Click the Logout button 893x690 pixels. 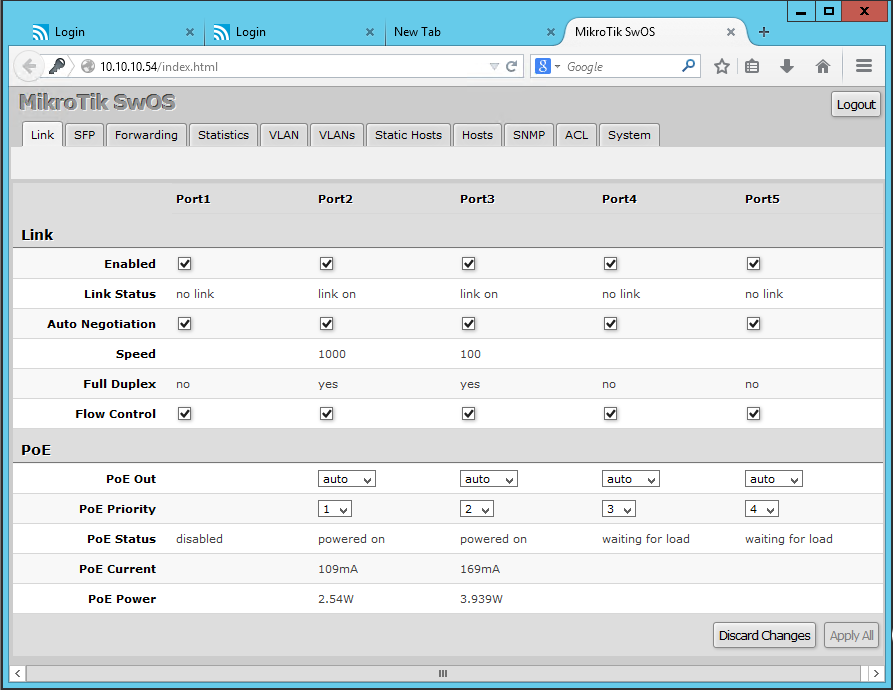pos(855,105)
